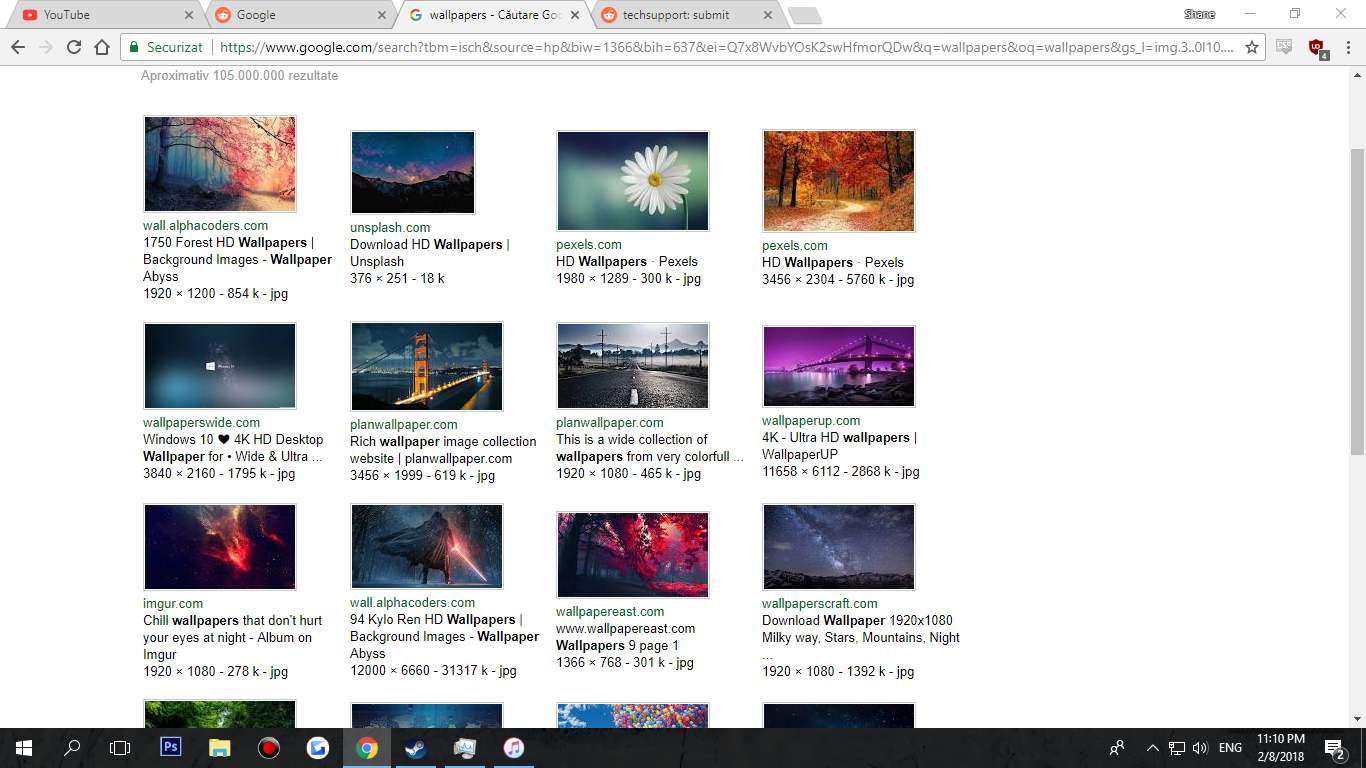1366x768 pixels.
Task: Click the white daisy wallpaper thumbnail
Action: tap(632, 180)
